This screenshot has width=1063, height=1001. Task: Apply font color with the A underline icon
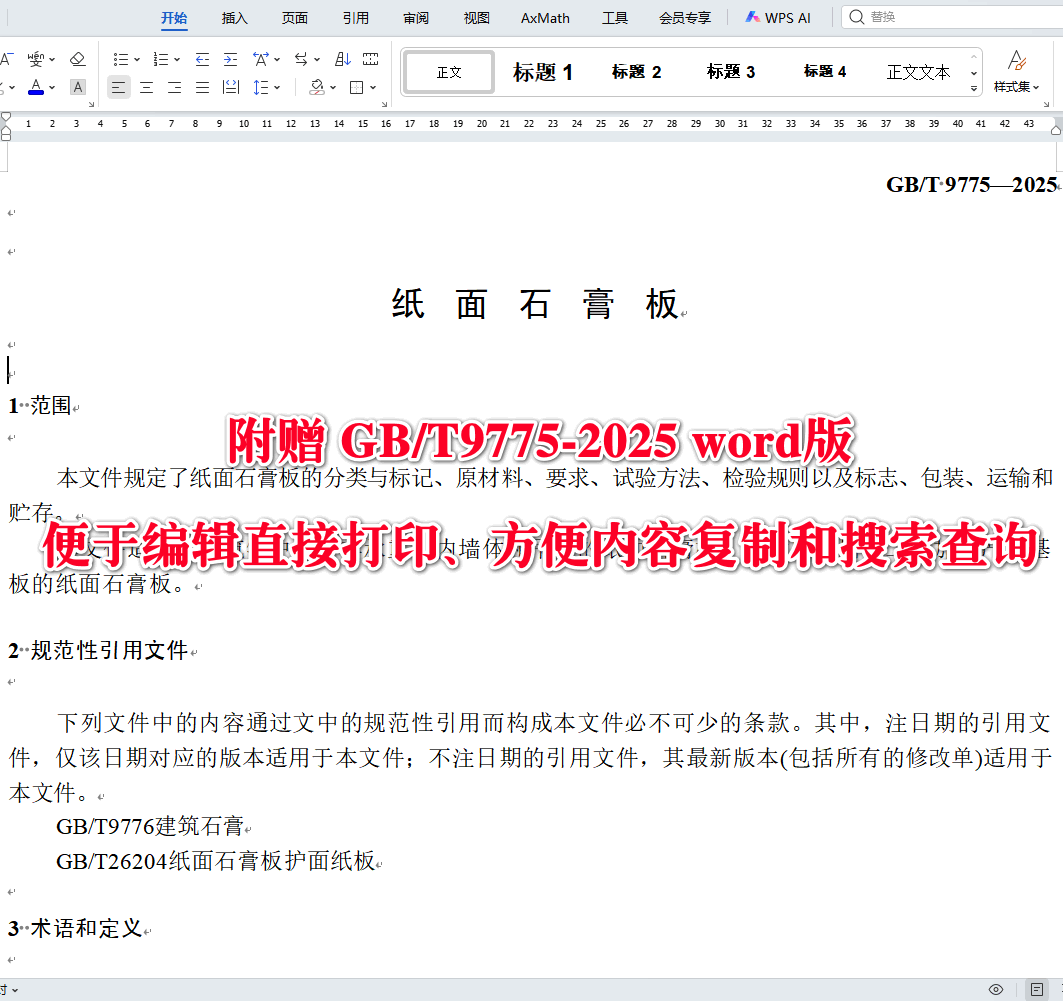[36, 87]
